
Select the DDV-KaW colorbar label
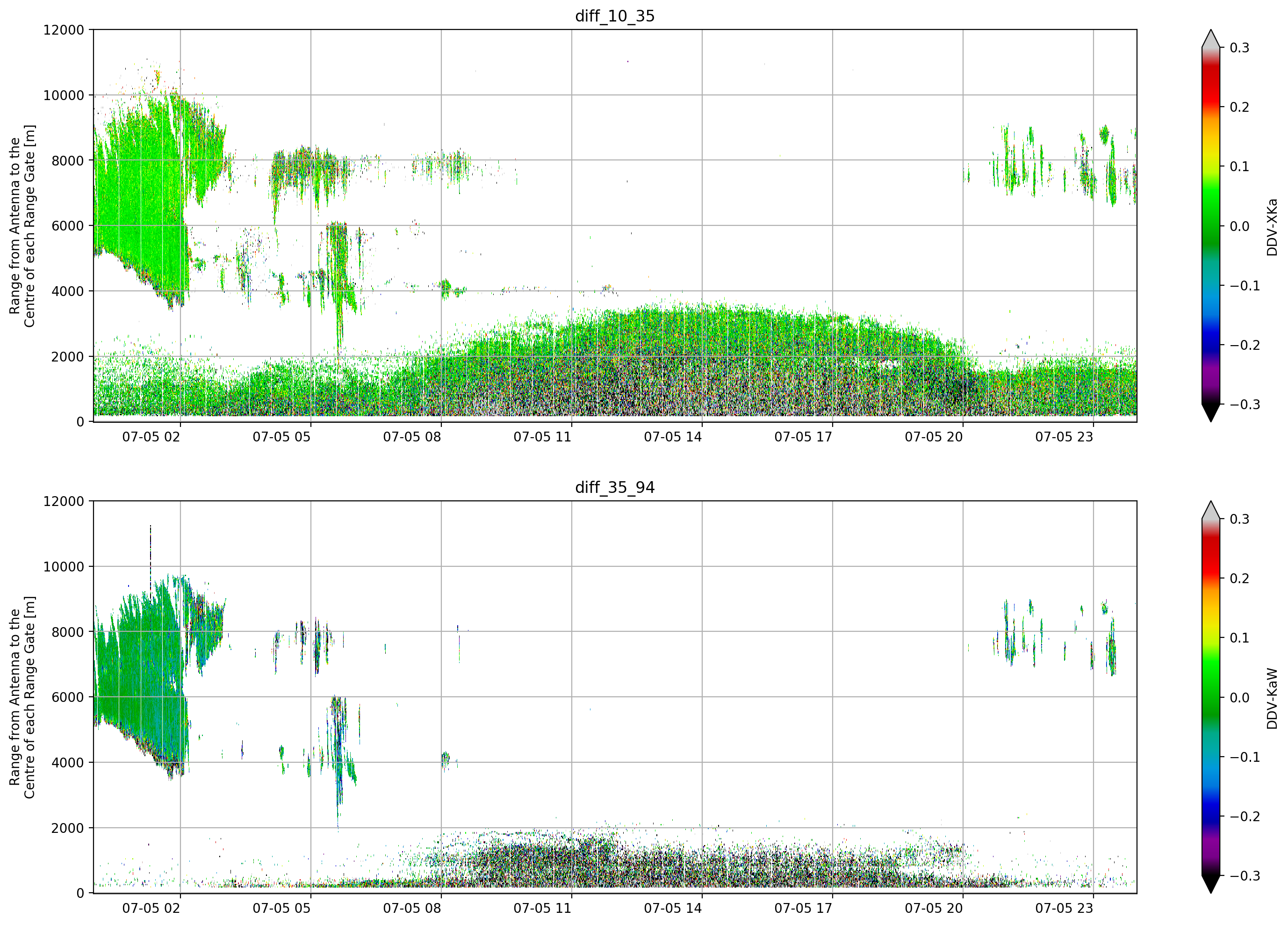(x=1272, y=698)
